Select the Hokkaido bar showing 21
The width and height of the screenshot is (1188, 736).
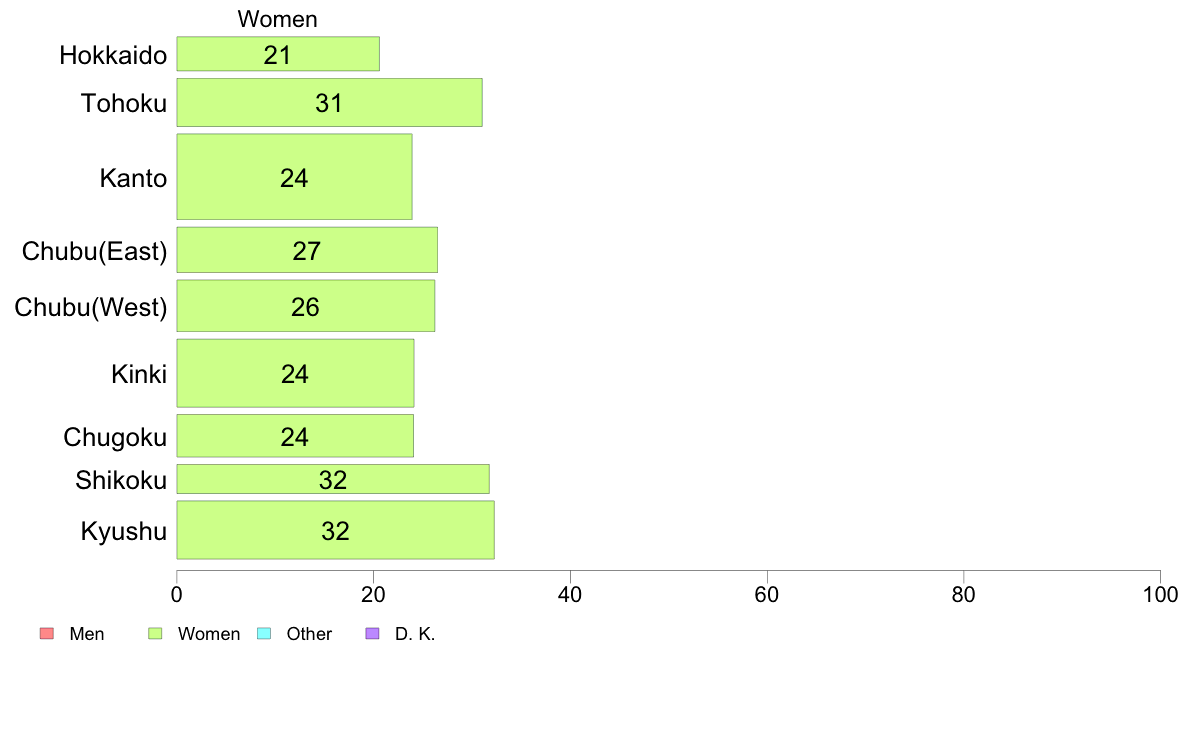point(278,54)
